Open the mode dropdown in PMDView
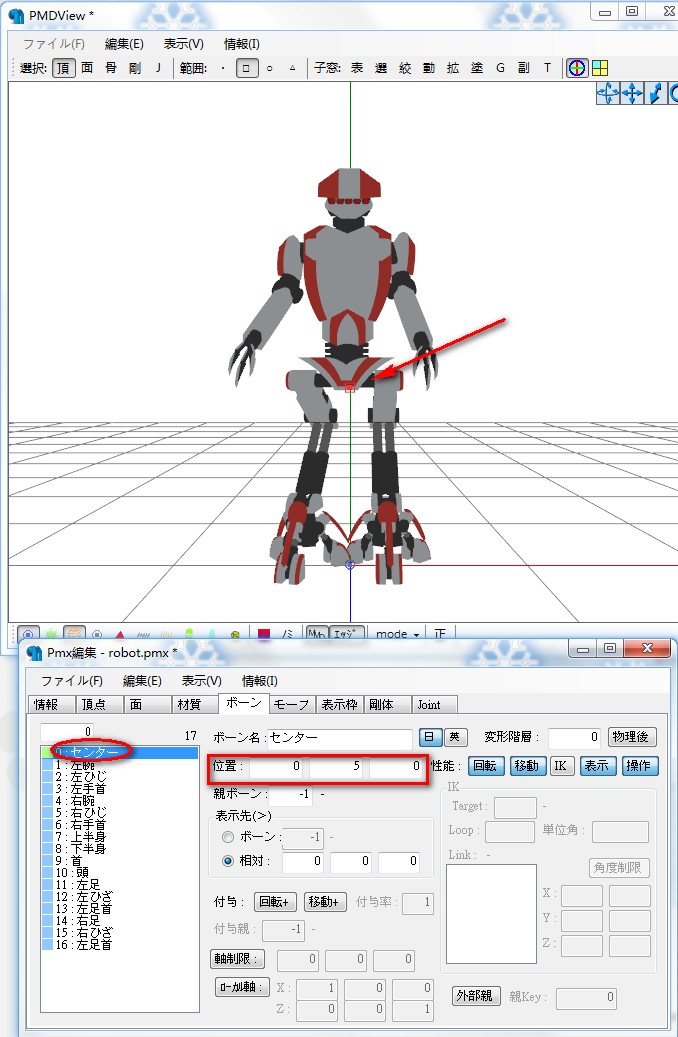The image size is (678, 1037). click(x=398, y=634)
